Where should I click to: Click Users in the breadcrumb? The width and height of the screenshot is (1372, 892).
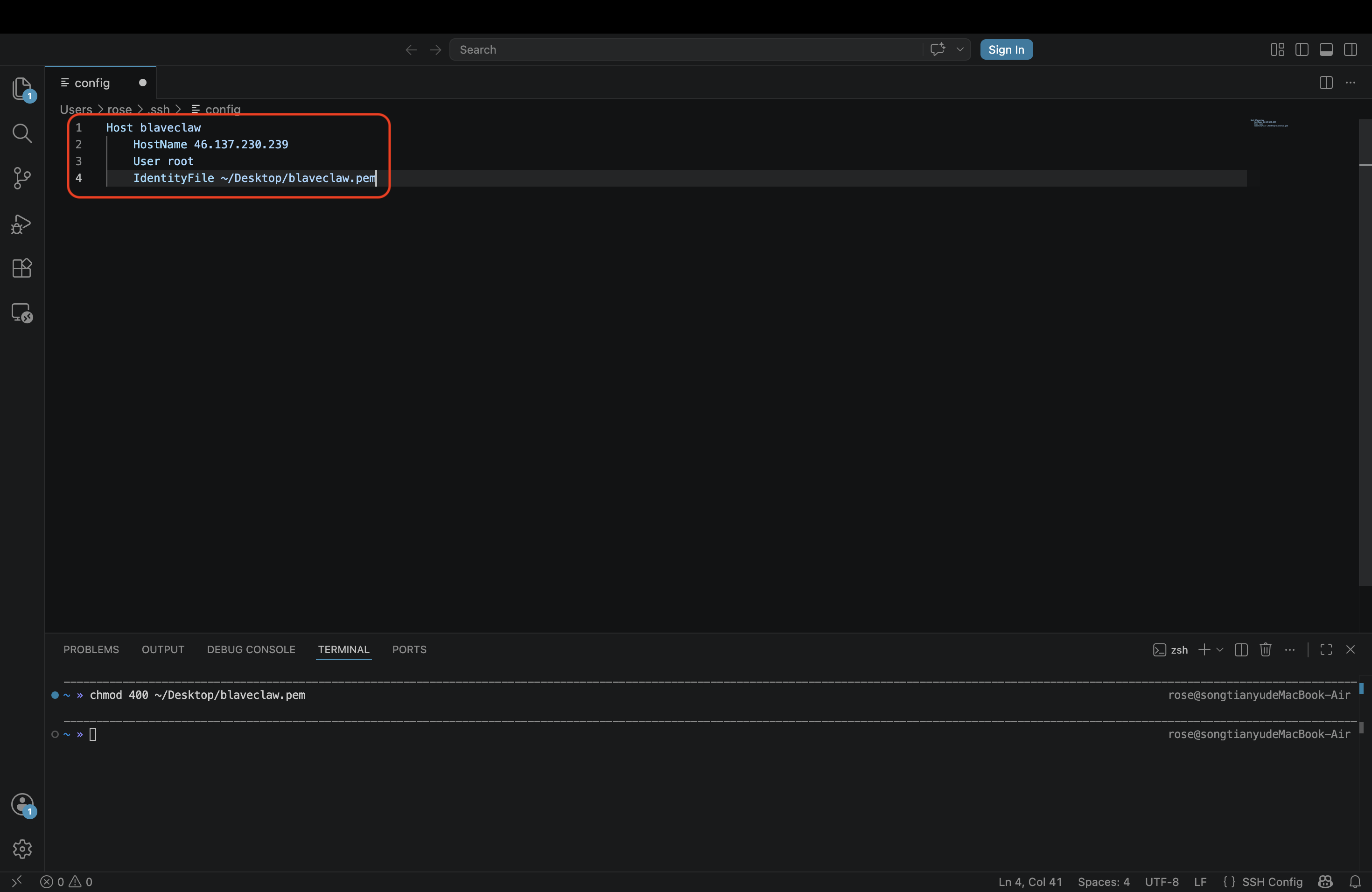[x=76, y=109]
